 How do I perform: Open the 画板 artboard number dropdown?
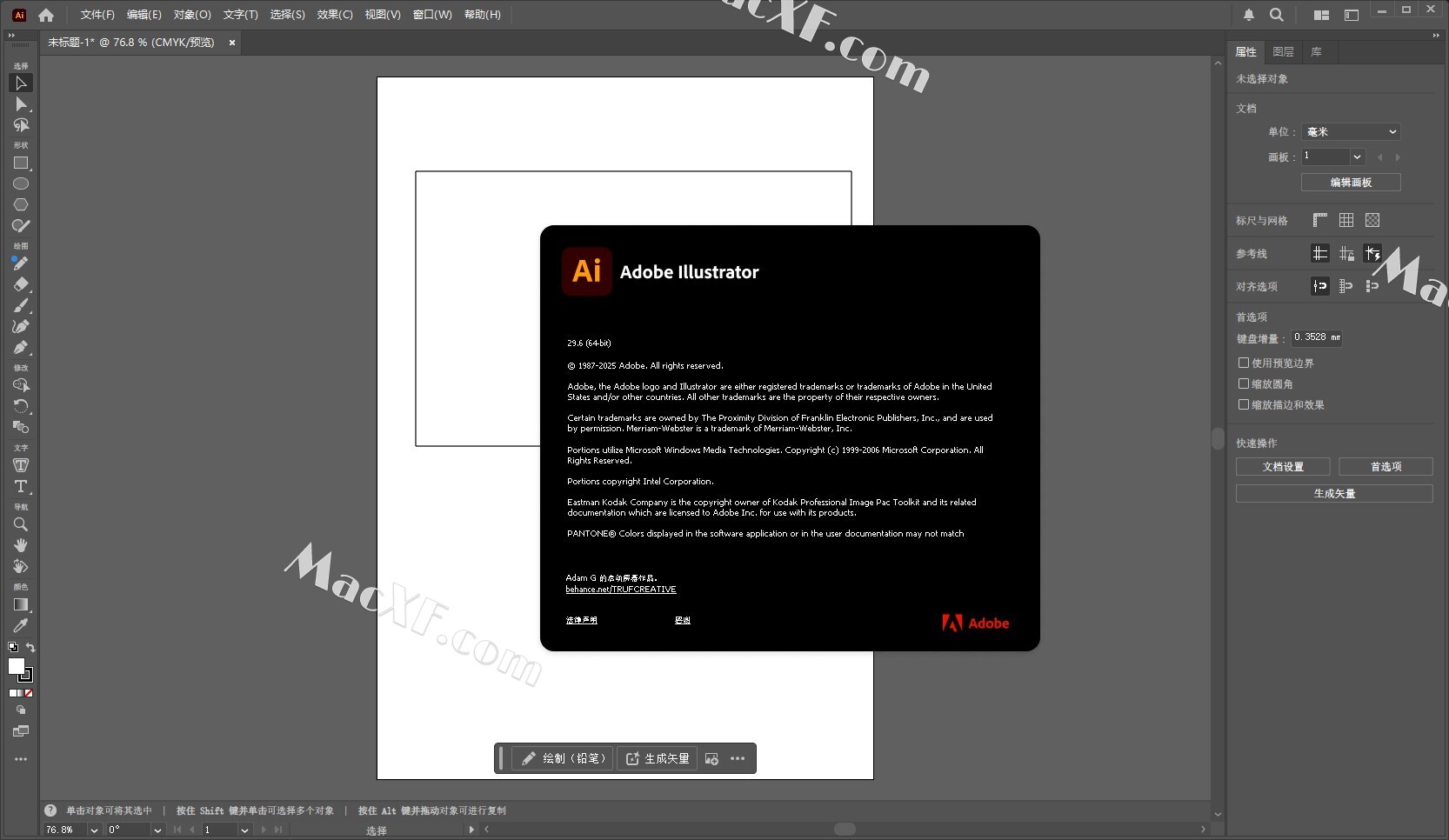[1357, 157]
